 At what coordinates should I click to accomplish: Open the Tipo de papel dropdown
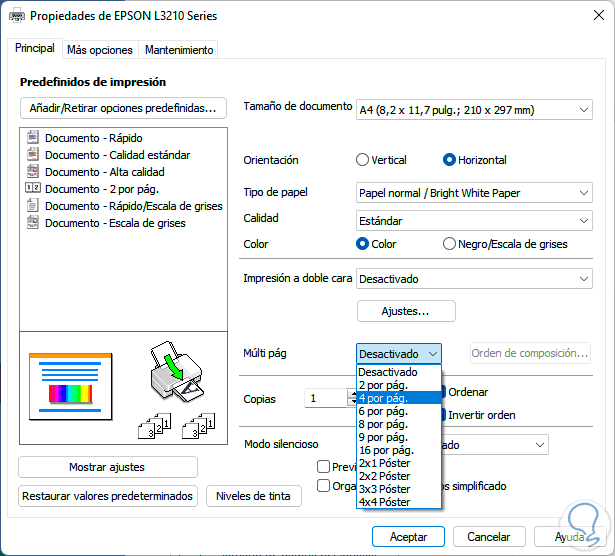tap(474, 193)
